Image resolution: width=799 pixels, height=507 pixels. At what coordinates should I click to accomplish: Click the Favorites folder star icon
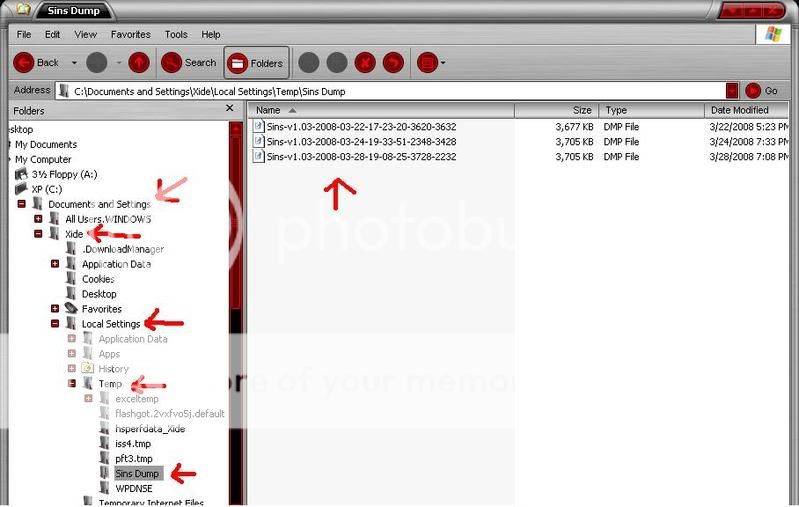click(71, 308)
